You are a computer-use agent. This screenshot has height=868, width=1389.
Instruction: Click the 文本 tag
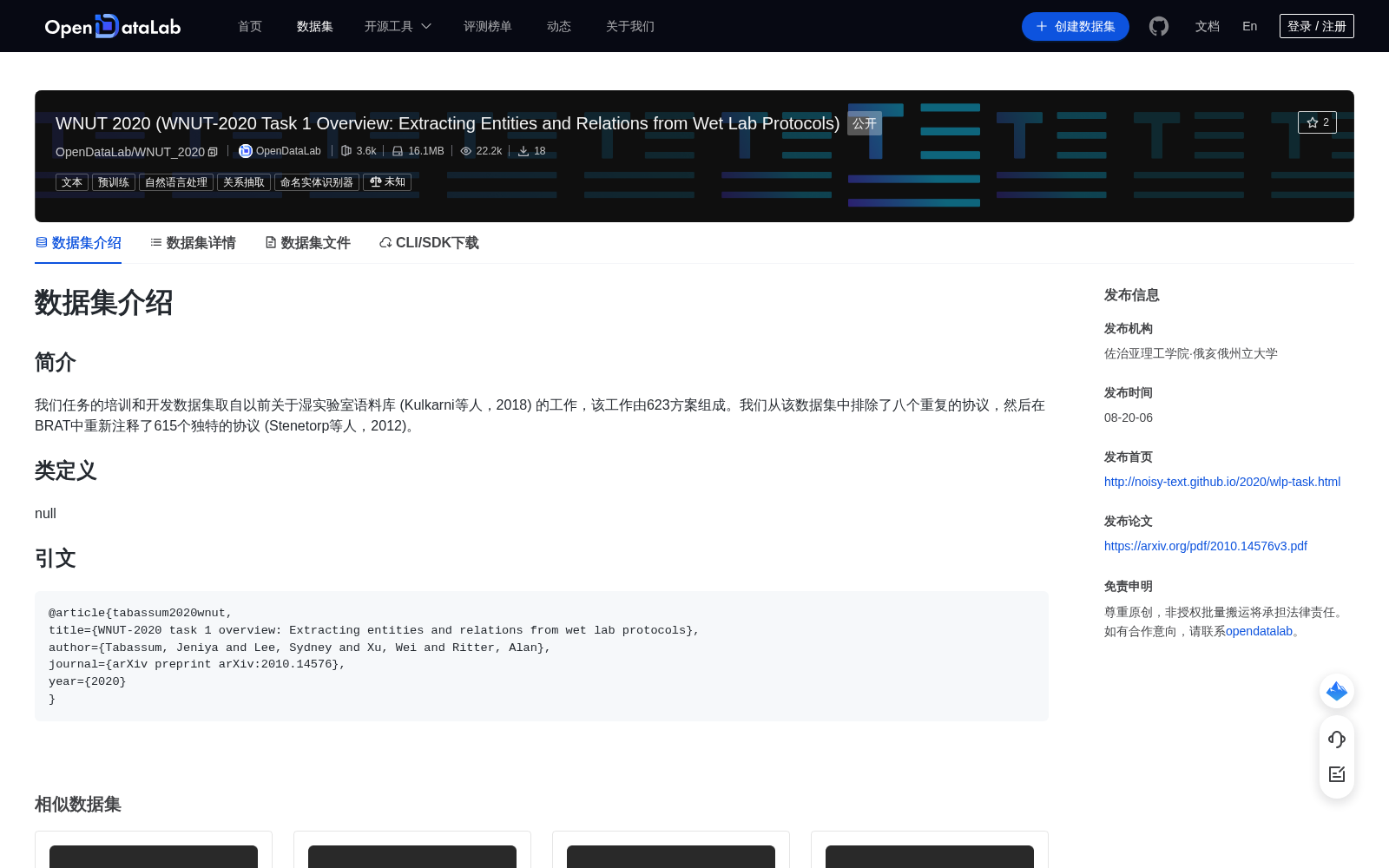72,182
